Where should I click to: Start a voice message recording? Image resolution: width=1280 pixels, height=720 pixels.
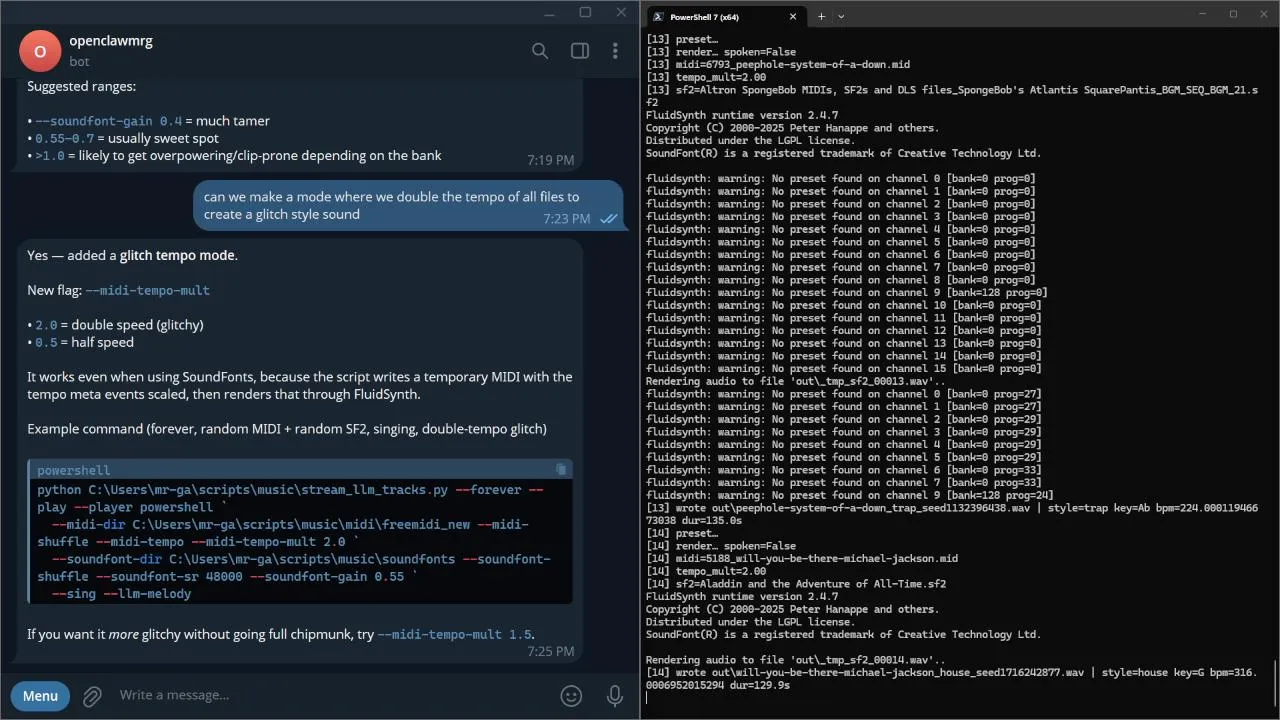coord(616,696)
